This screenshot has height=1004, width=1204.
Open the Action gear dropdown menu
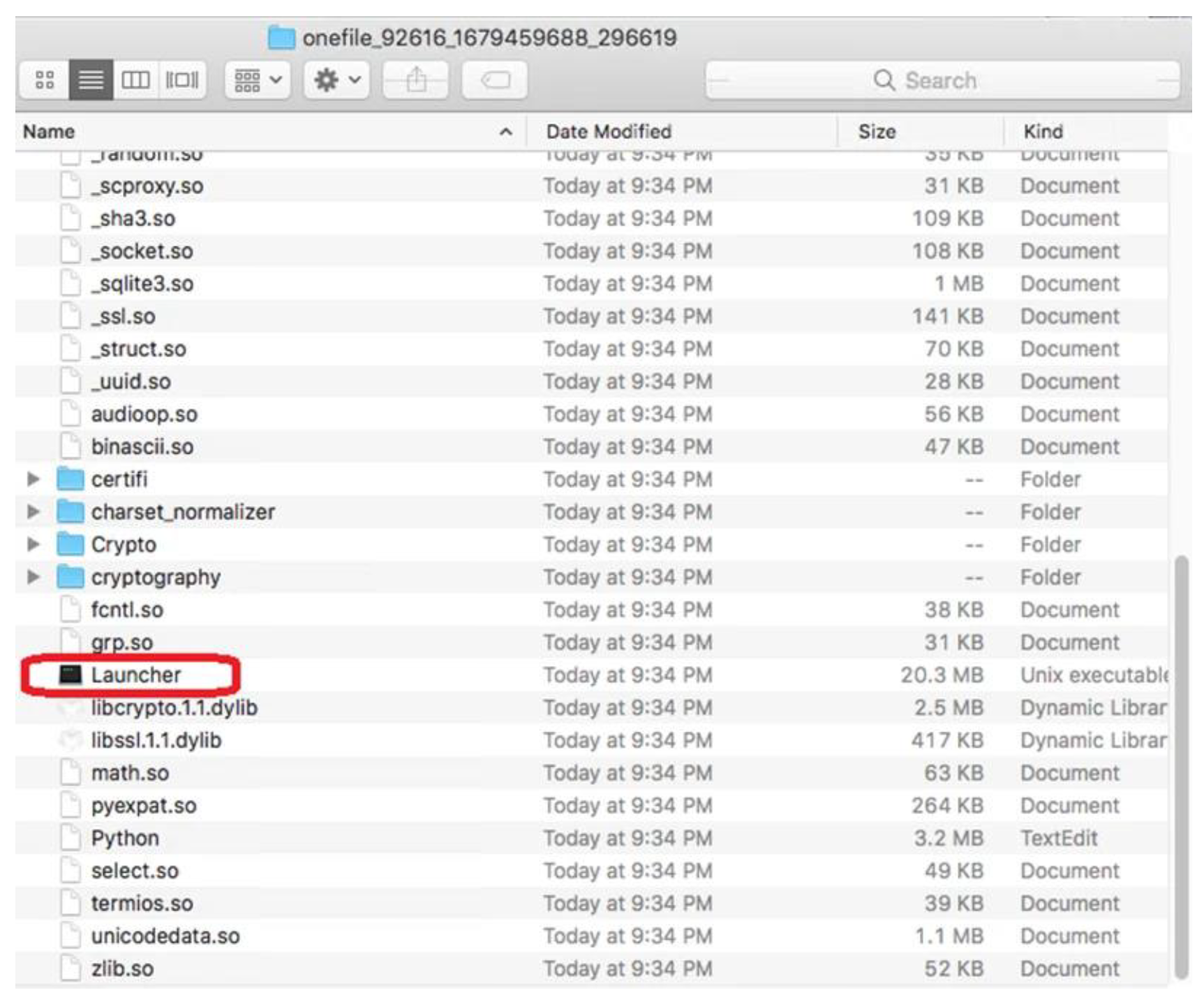pyautogui.click(x=336, y=80)
